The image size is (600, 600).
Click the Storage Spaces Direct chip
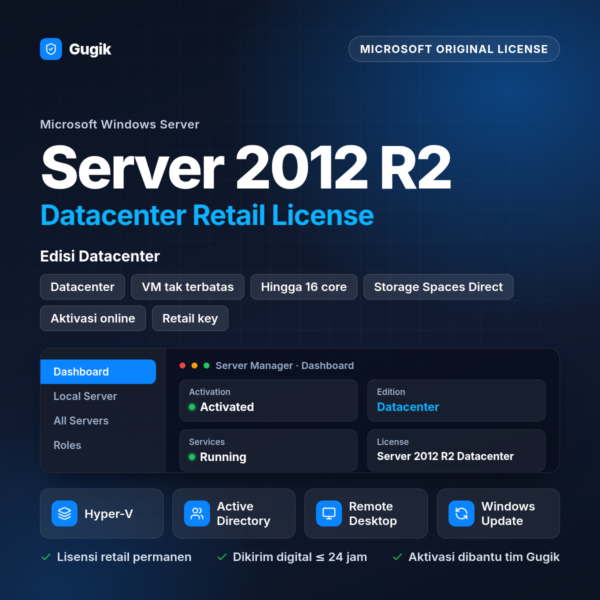(438, 287)
